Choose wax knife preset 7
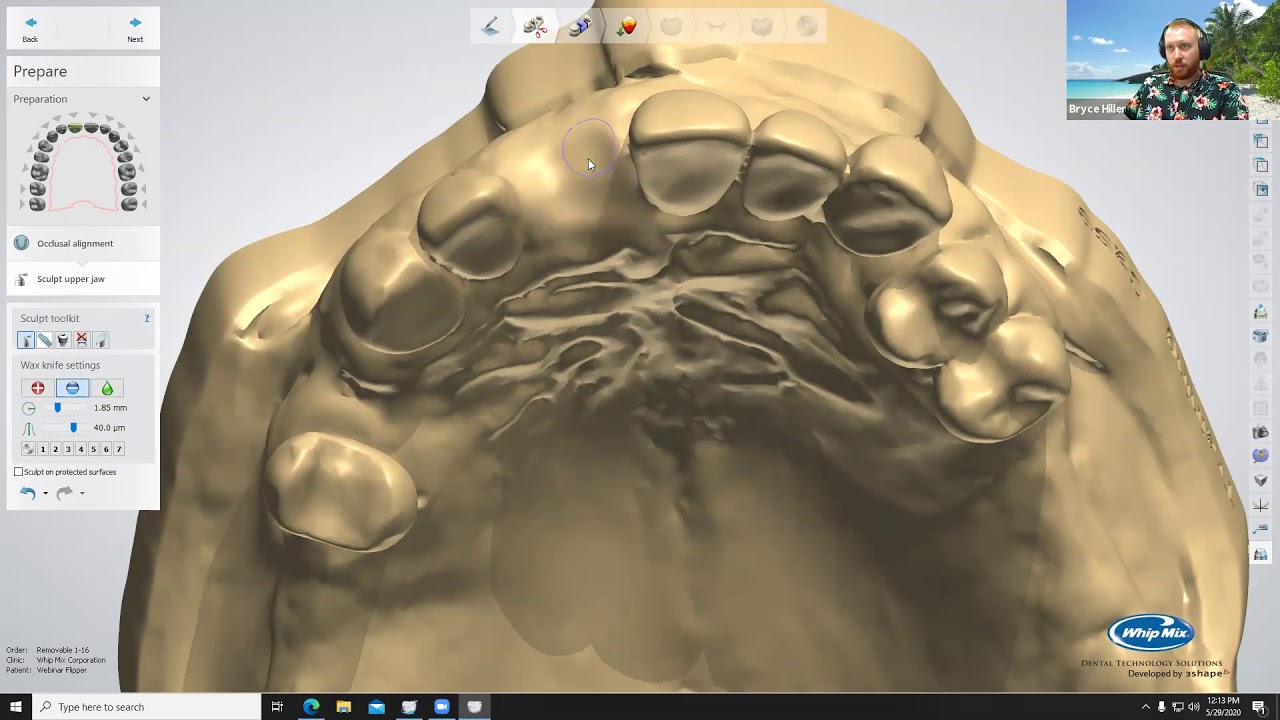 click(119, 449)
